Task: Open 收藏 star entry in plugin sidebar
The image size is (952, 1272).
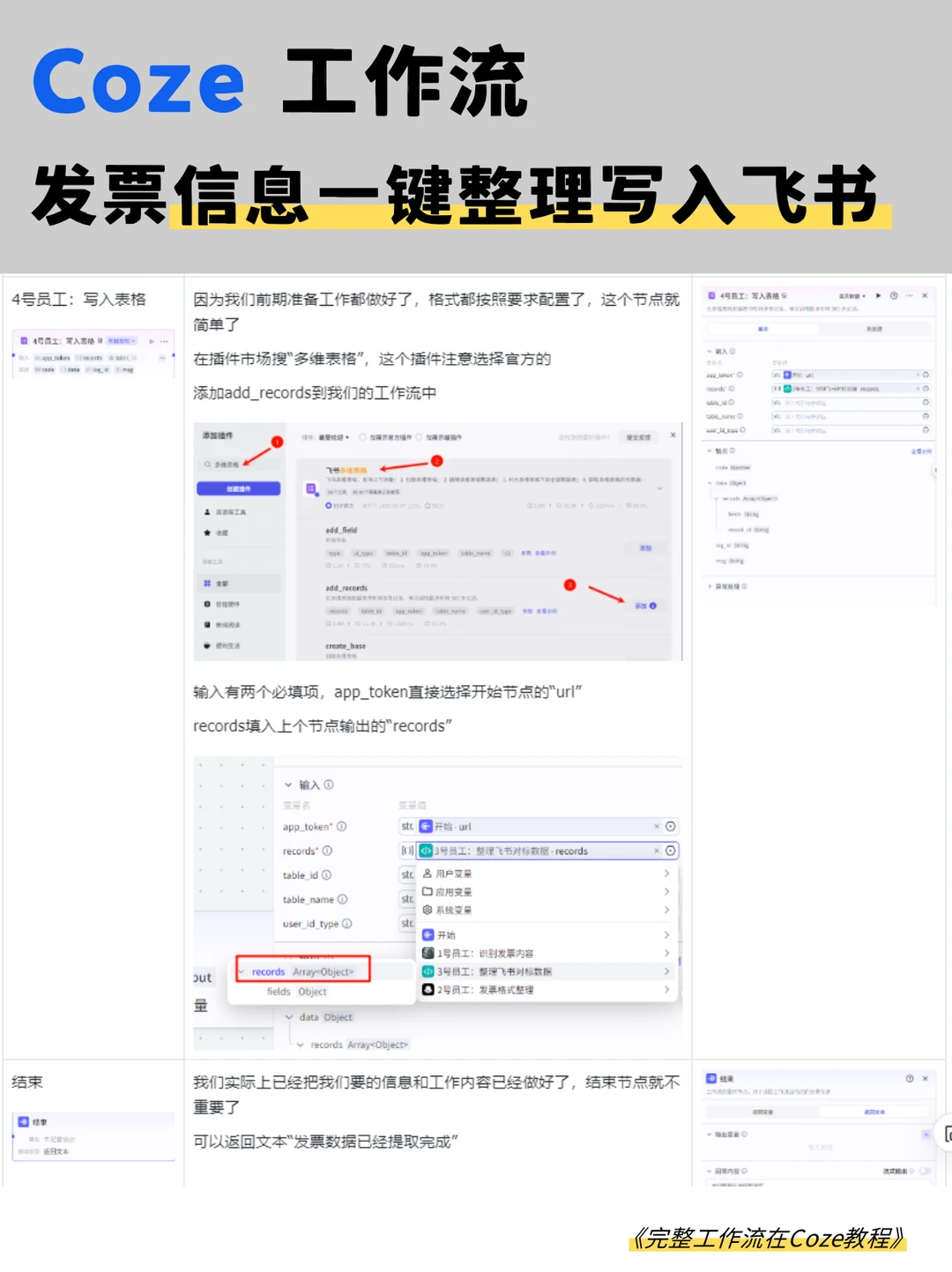Action: [217, 533]
